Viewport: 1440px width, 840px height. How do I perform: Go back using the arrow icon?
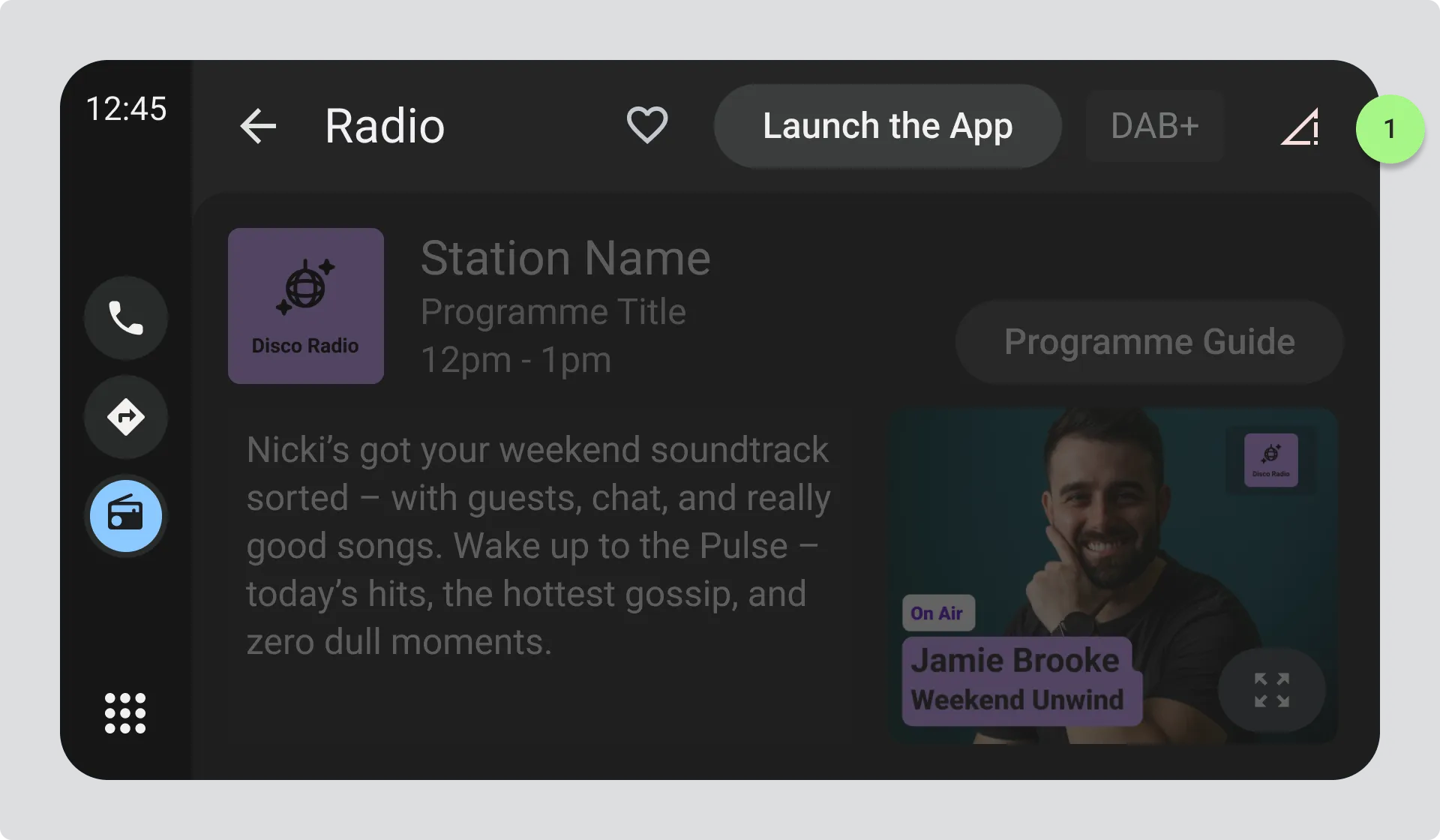pyautogui.click(x=258, y=126)
